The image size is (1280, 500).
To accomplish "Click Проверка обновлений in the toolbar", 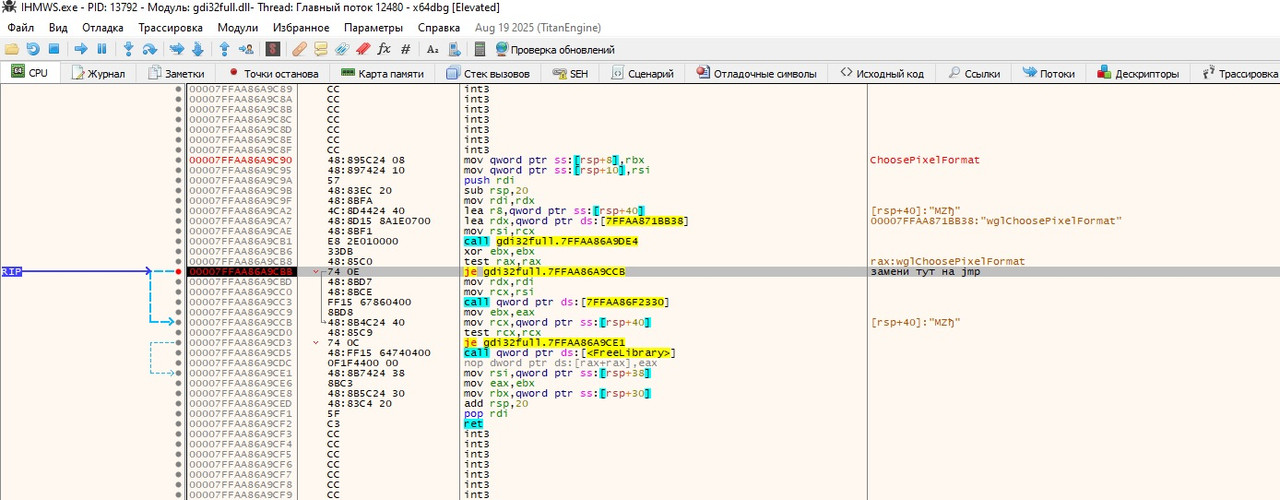I will (555, 49).
